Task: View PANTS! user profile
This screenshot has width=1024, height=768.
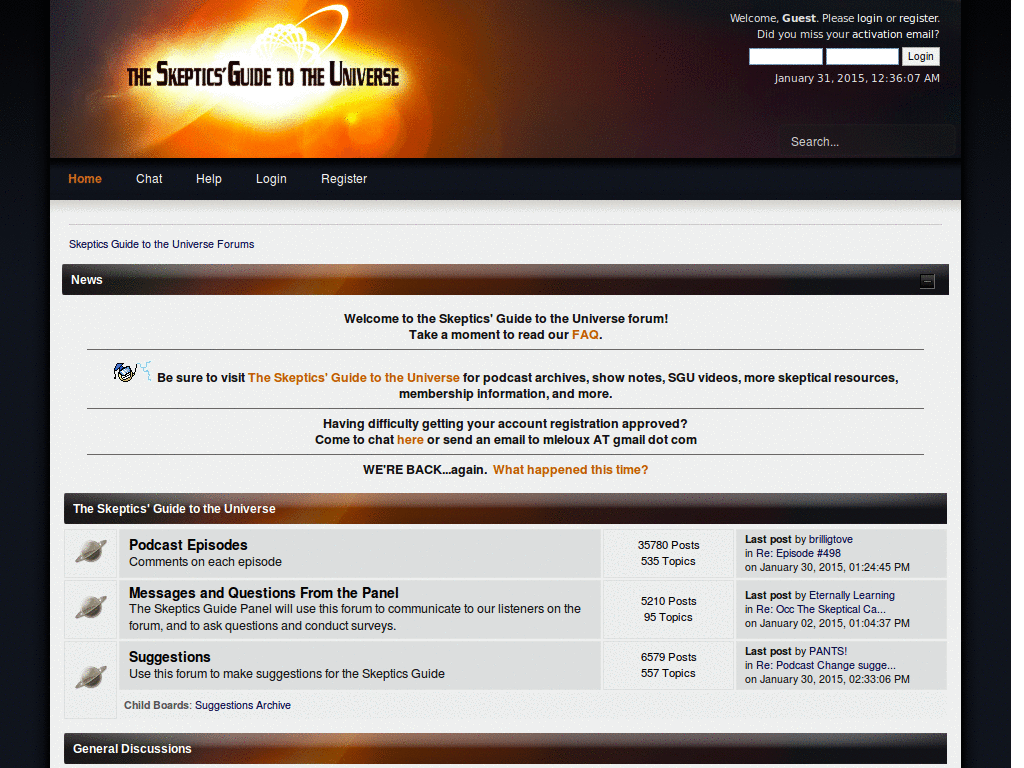Action: click(828, 652)
